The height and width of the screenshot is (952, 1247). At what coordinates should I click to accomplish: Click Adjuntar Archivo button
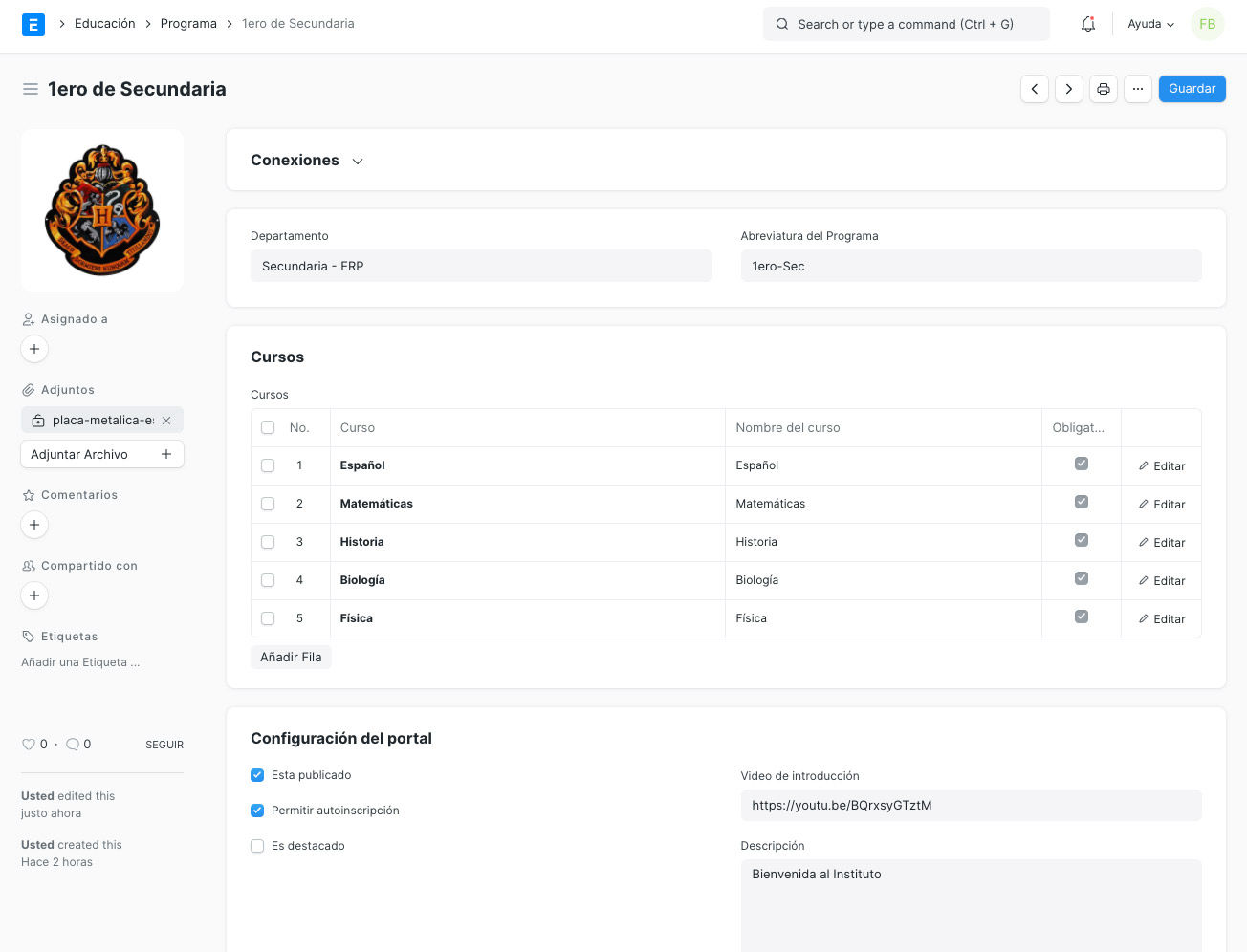101,454
